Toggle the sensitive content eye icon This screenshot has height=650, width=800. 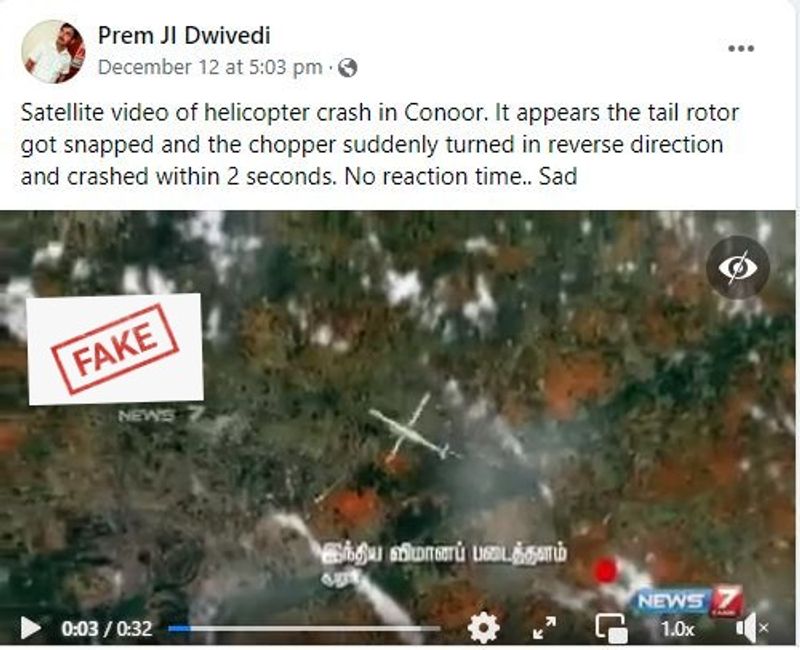738,267
